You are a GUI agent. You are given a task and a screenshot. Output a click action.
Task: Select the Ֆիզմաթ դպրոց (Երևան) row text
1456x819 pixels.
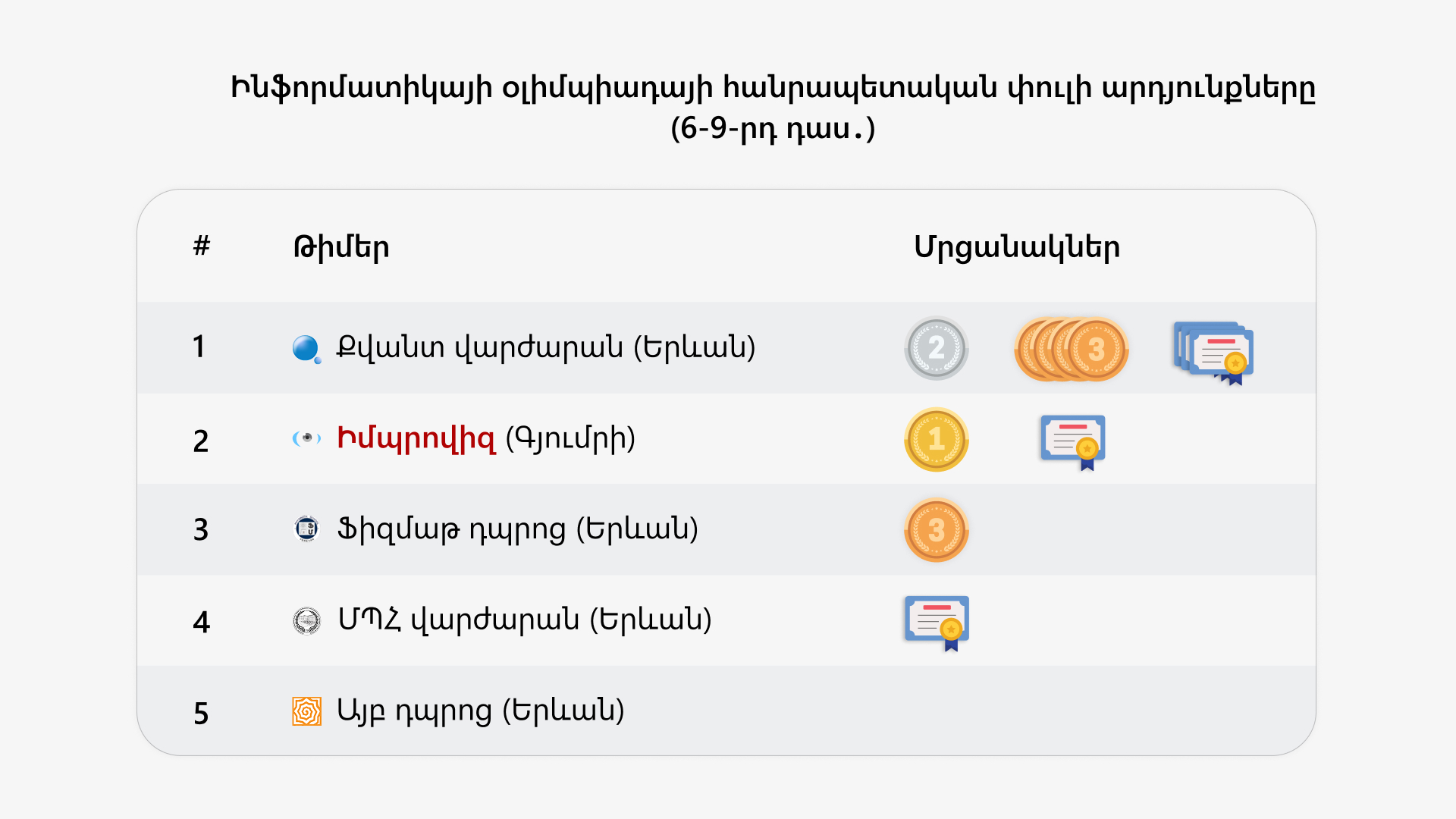(517, 529)
